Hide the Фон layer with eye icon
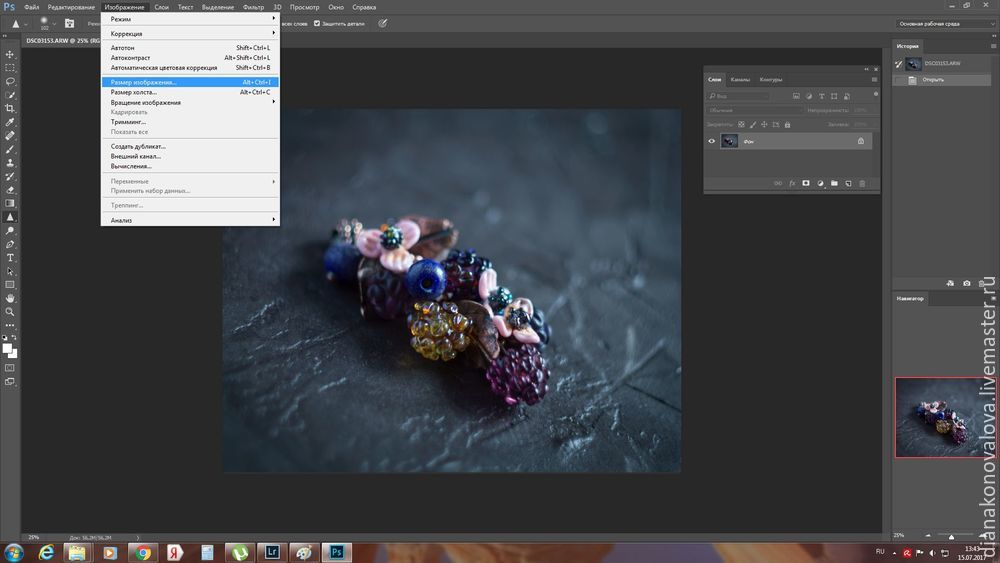This screenshot has width=1000, height=563. coord(712,141)
